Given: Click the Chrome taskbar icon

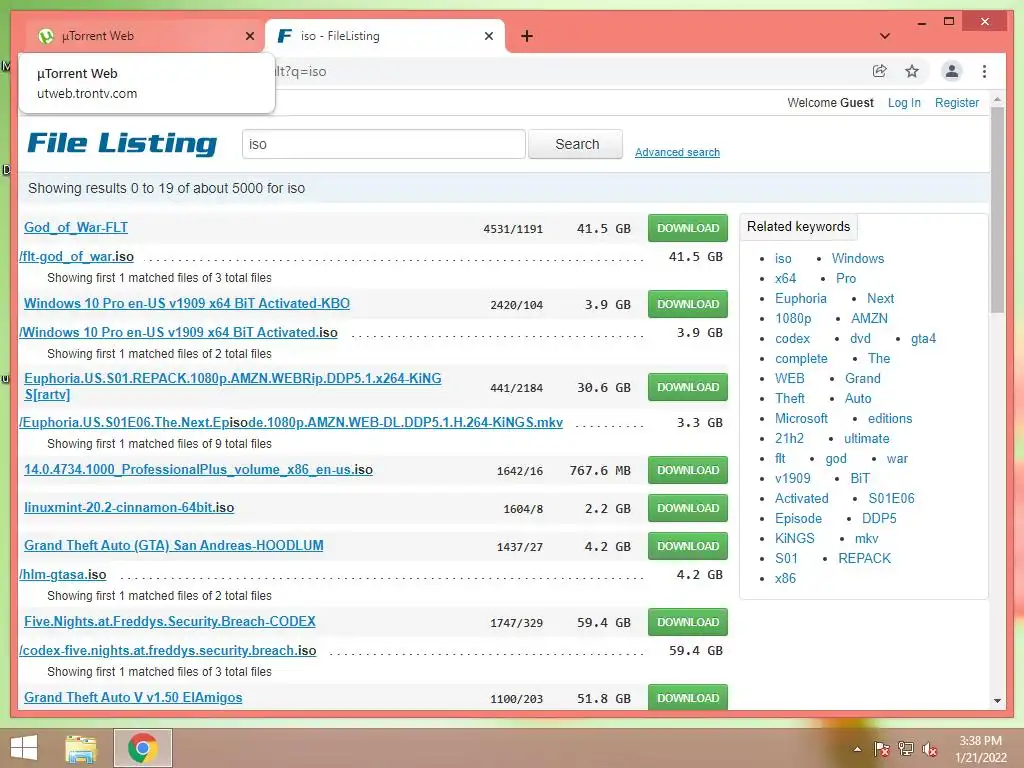Looking at the screenshot, I should pyautogui.click(x=142, y=748).
